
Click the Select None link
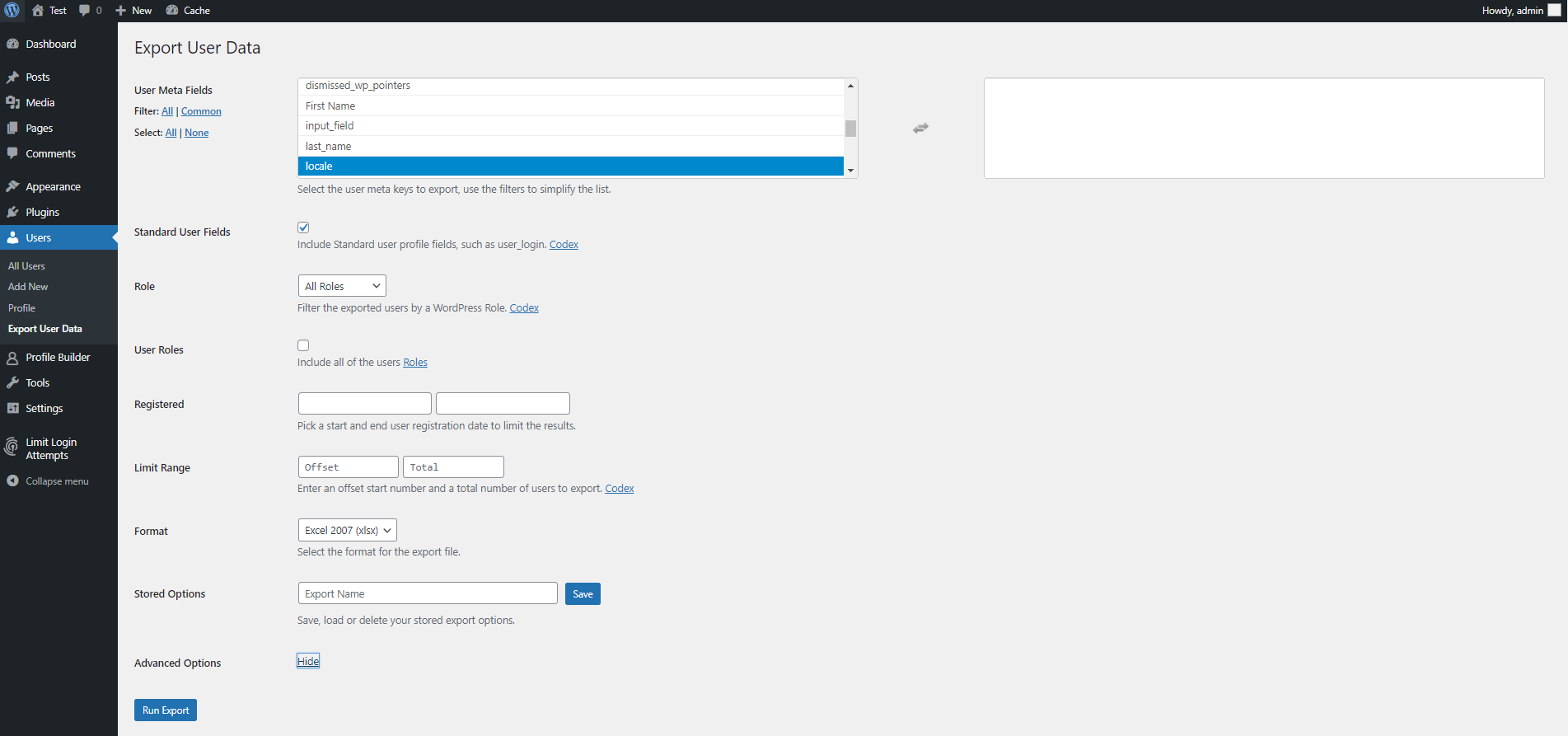pos(197,133)
